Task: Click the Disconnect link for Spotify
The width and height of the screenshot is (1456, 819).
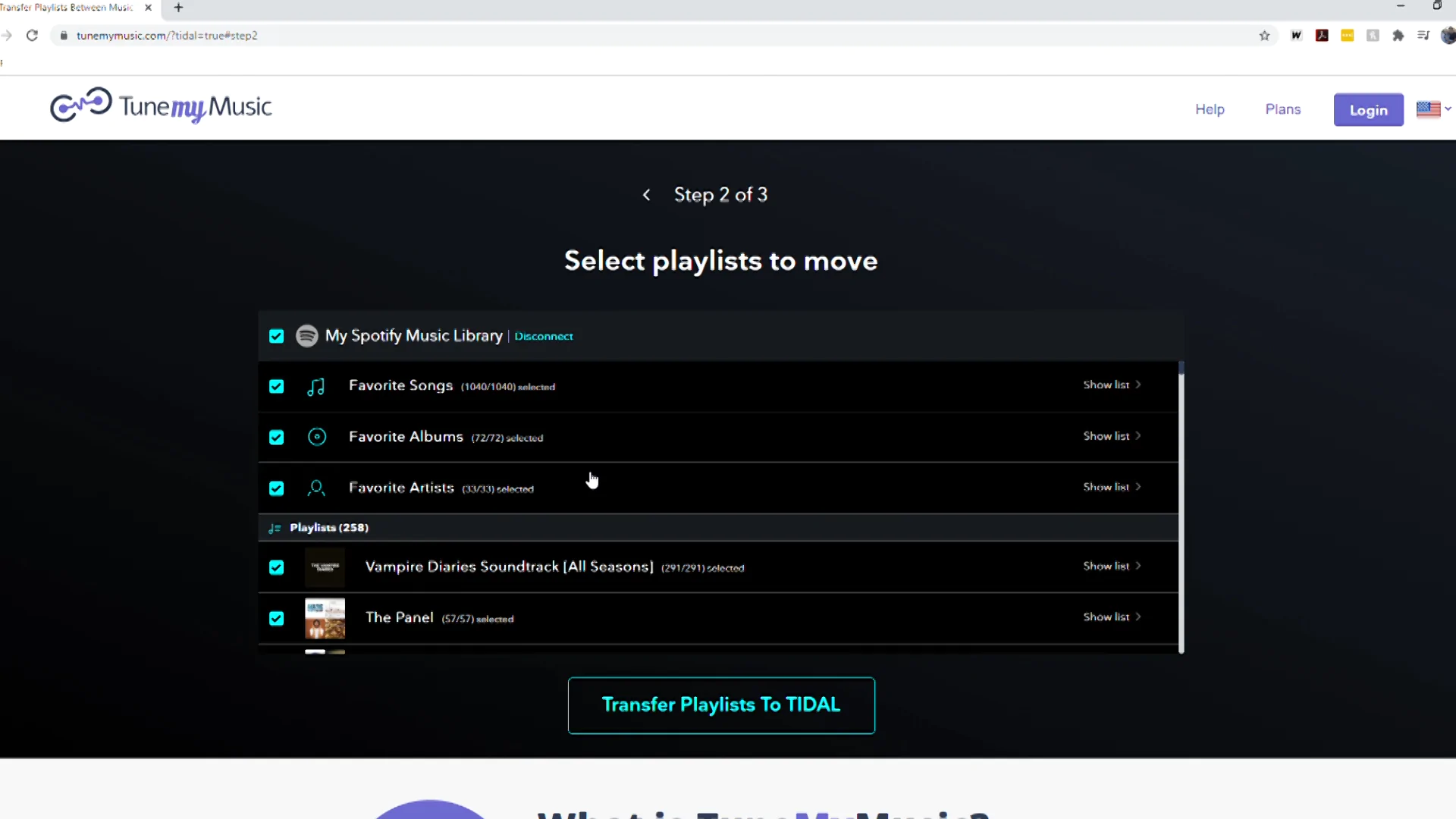Action: pos(545,335)
